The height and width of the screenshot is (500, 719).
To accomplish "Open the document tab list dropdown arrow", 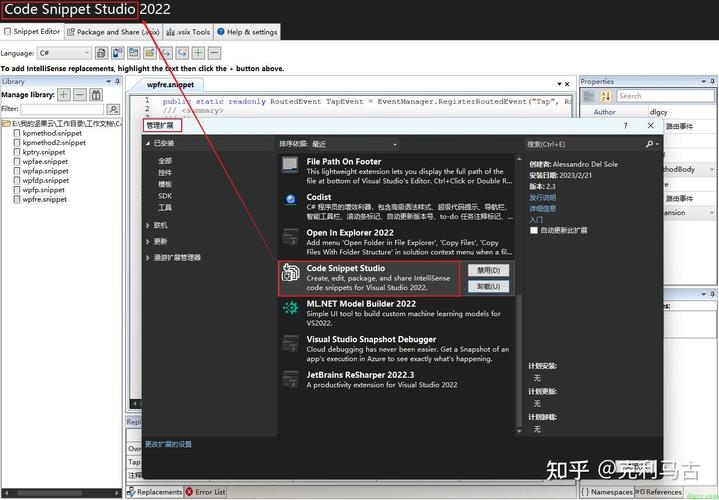I will pos(559,84).
